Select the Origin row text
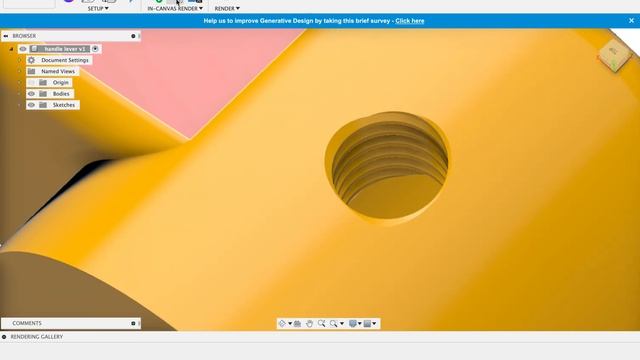640x360 pixels. click(x=60, y=82)
